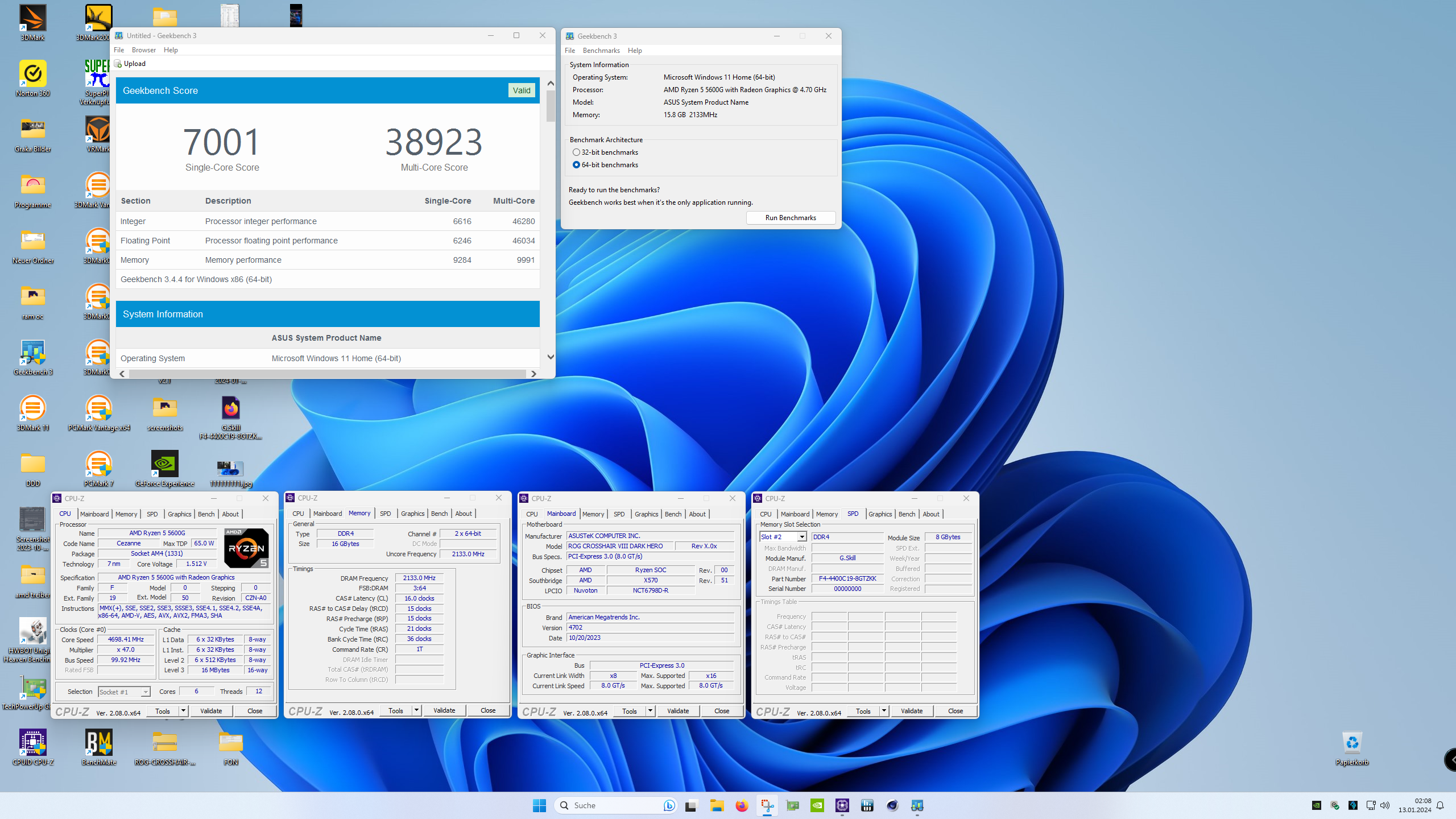Open the Programme folder on desktop
Screen dimensions: 1456x819
[x=32, y=190]
